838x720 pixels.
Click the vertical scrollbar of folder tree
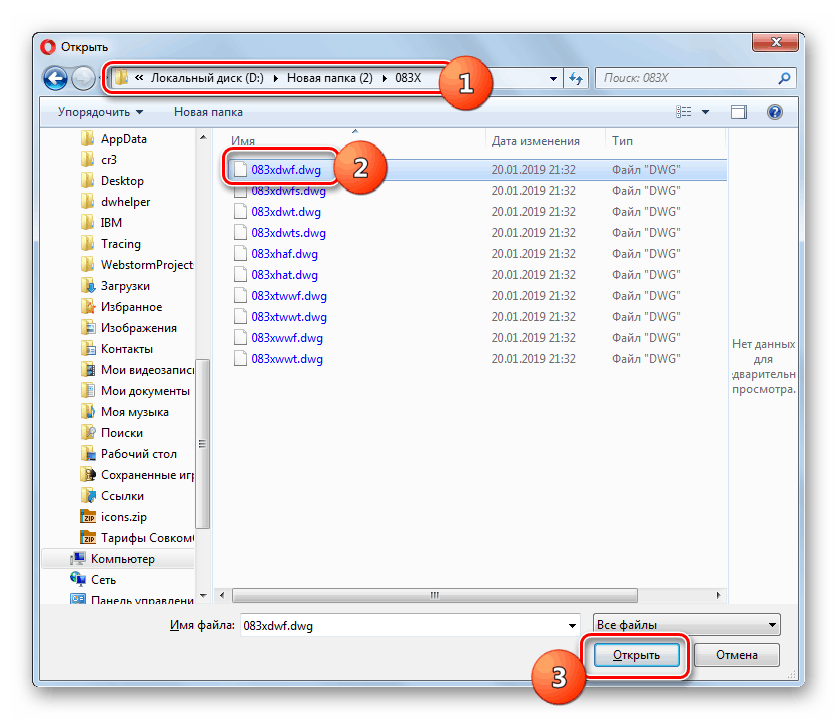(203, 444)
